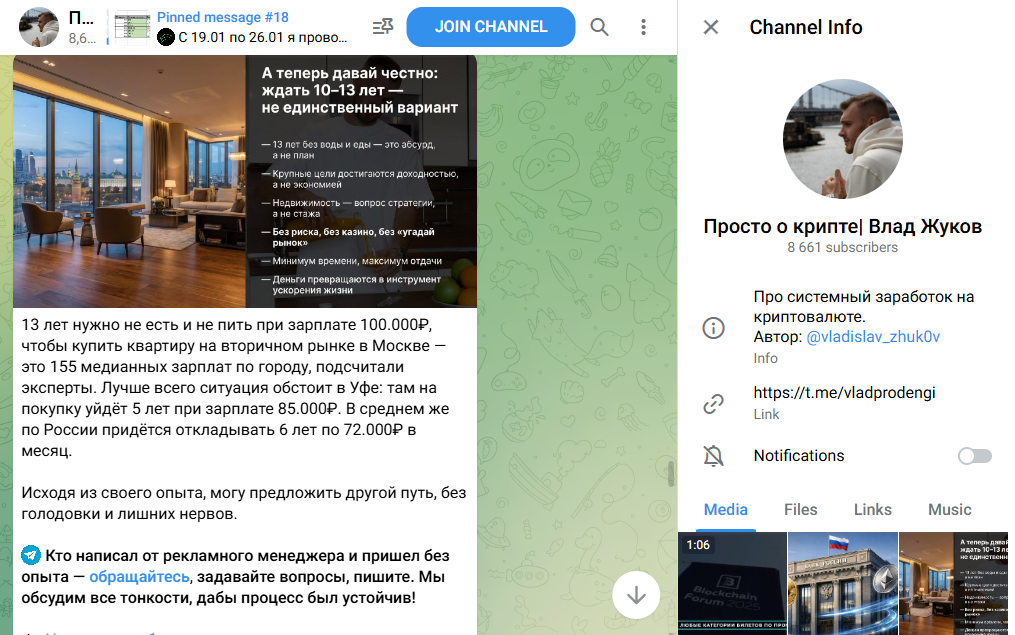Close the Channel Info panel
The image size is (1015, 635).
tap(710, 27)
